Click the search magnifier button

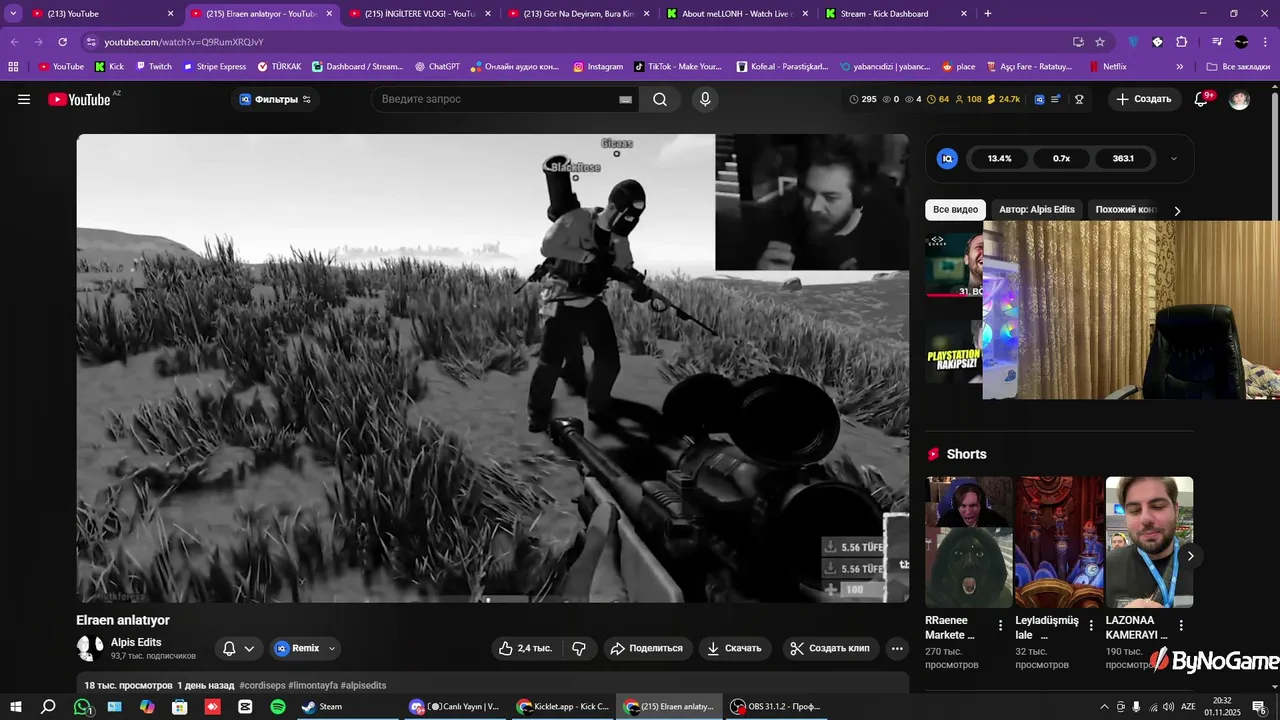(x=660, y=99)
